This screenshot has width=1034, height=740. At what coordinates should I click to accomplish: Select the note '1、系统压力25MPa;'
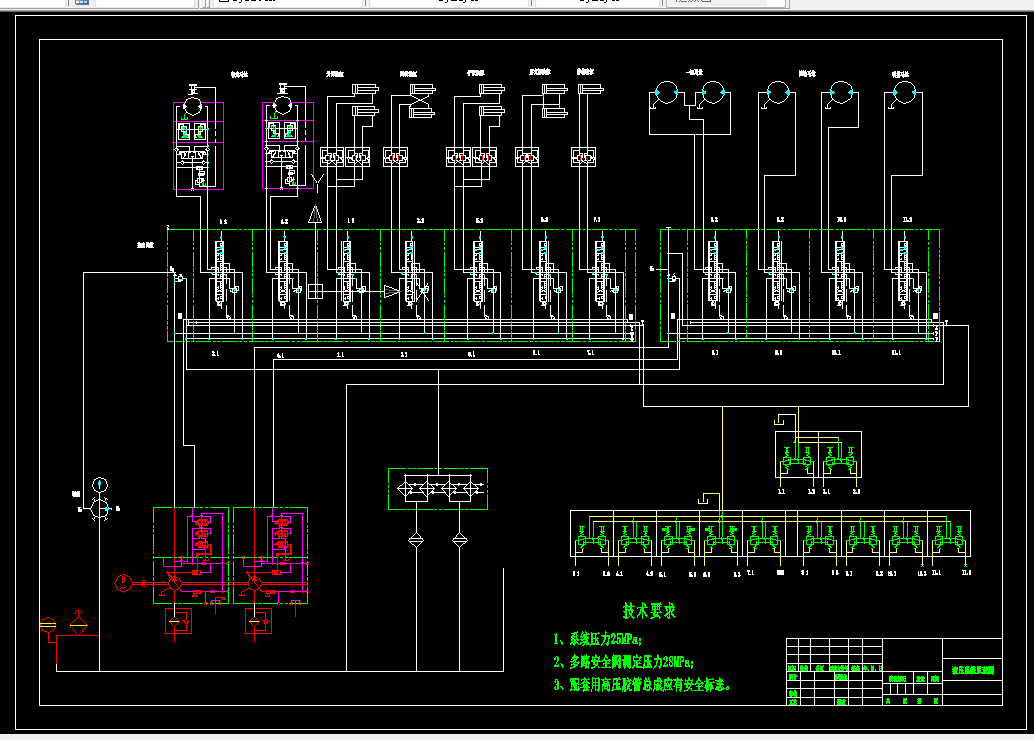597,639
